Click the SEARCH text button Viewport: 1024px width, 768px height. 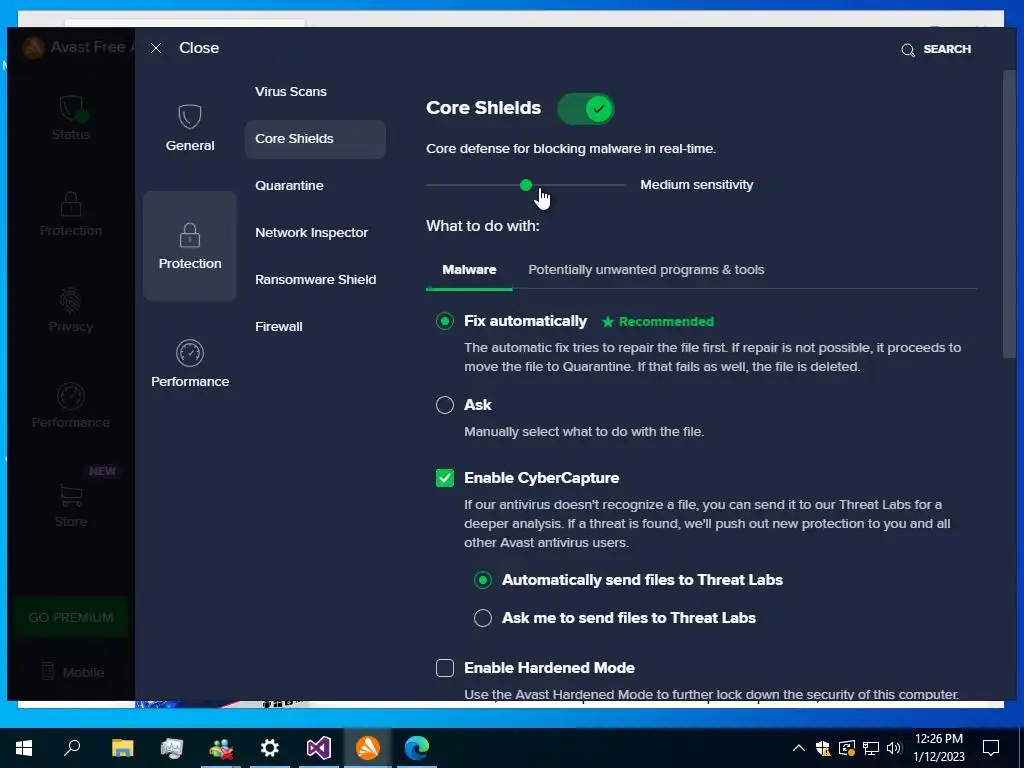pyautogui.click(x=947, y=49)
